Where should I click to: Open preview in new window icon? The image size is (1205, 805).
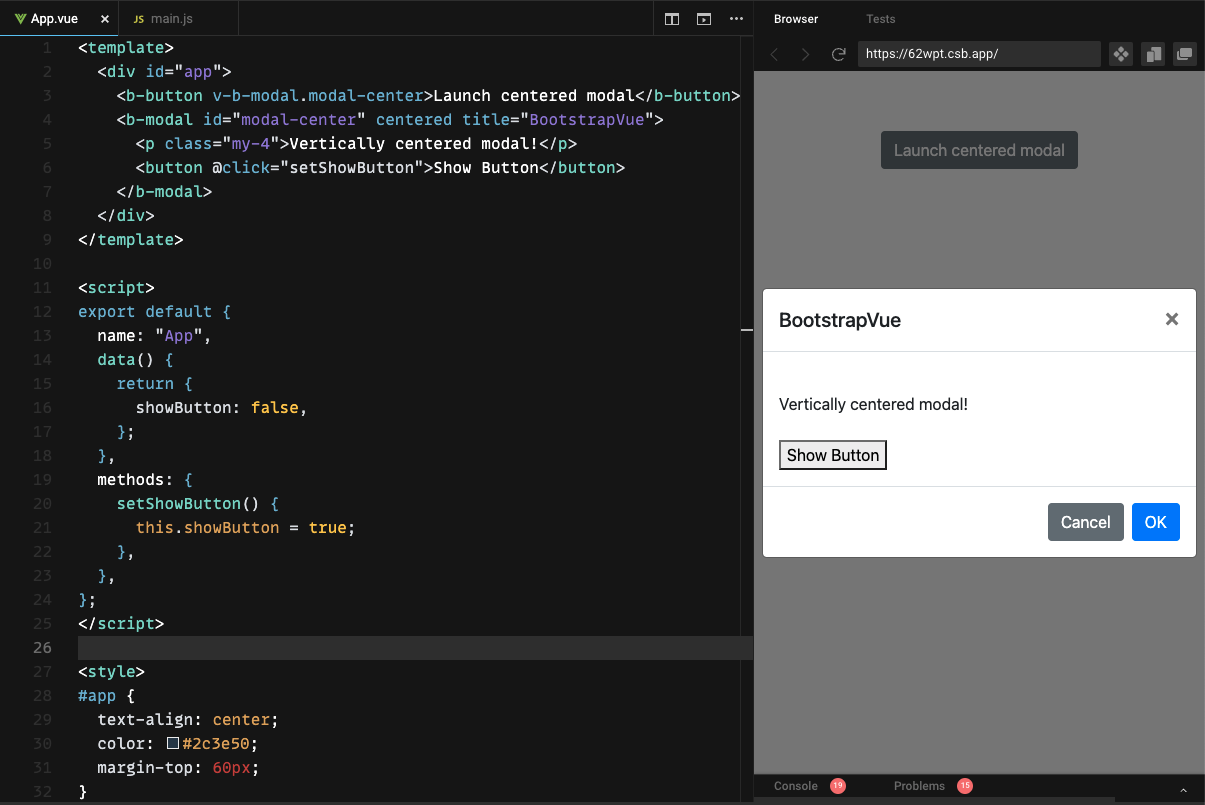1185,54
